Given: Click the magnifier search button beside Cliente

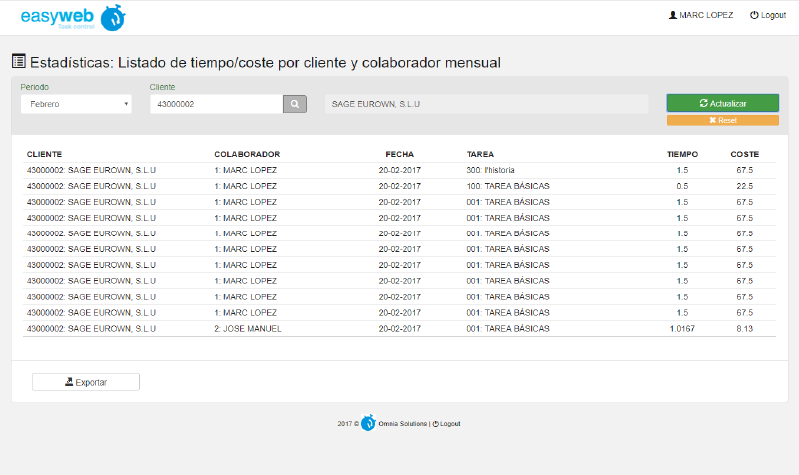Looking at the screenshot, I should pos(294,104).
